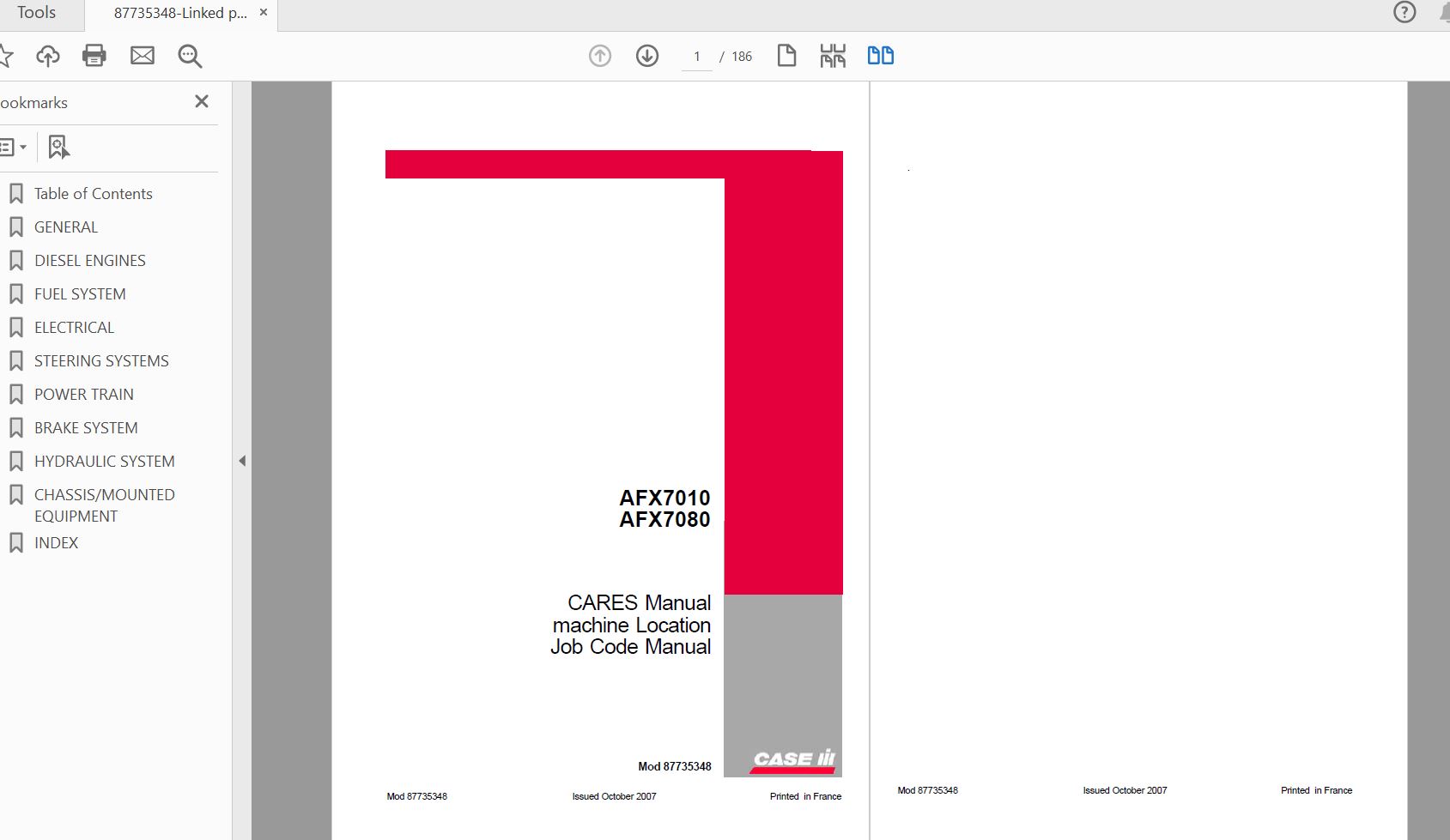Open the Tools tab
1450x840 pixels.
[36, 13]
